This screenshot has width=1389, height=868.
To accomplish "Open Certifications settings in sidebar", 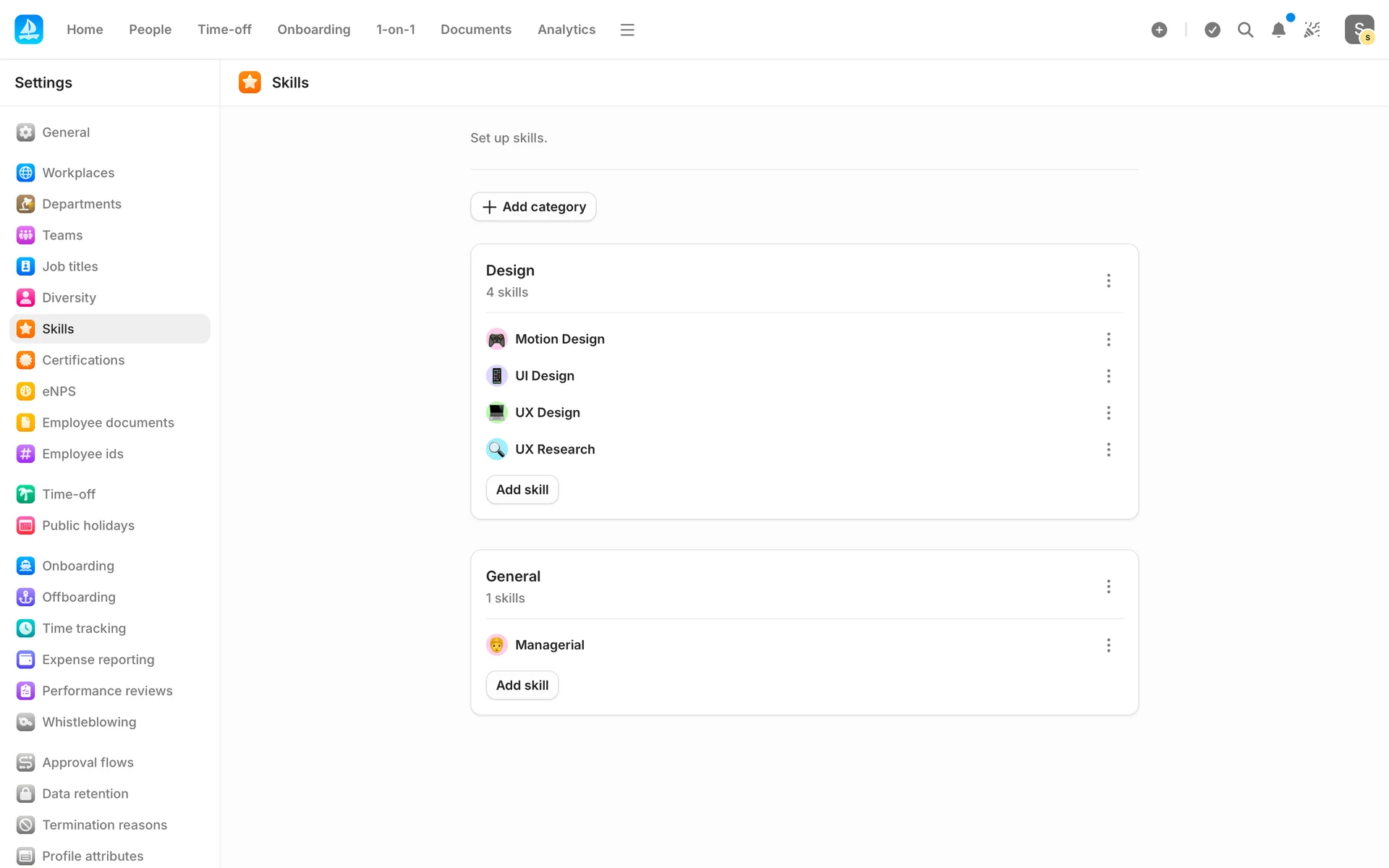I will coord(83,360).
